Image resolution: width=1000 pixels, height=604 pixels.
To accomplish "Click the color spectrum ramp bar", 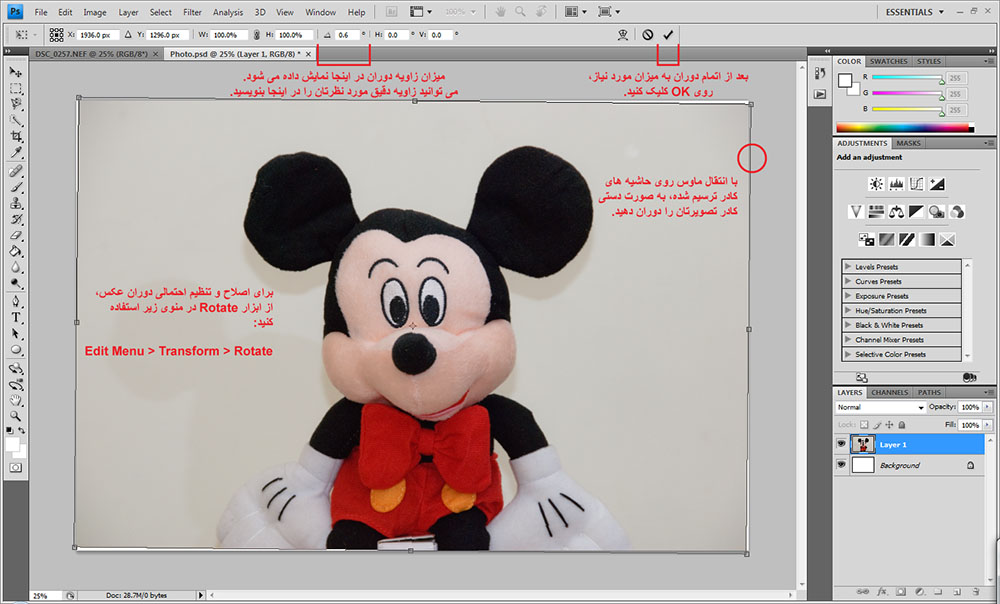I will (x=905, y=128).
